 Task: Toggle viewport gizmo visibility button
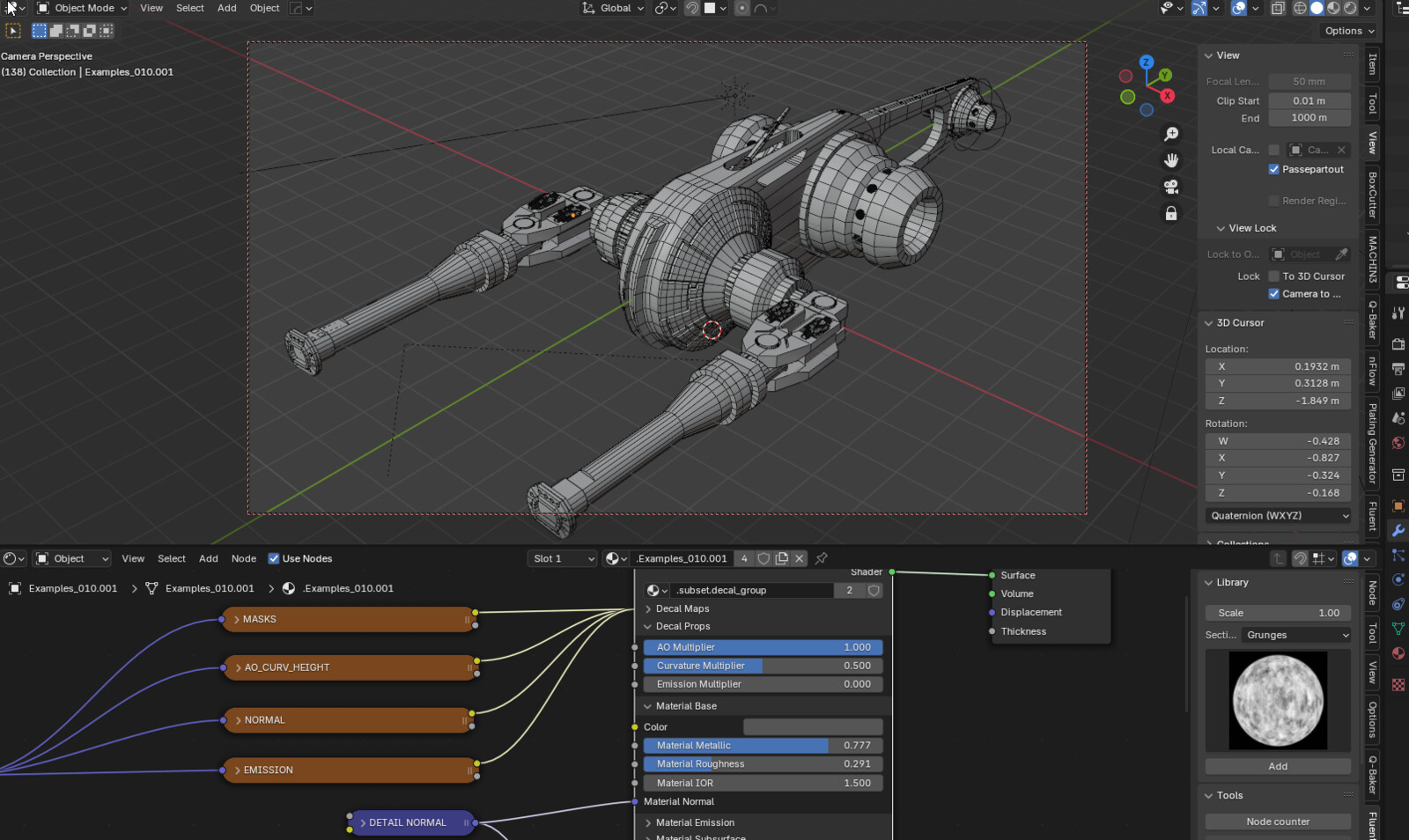(x=1199, y=8)
